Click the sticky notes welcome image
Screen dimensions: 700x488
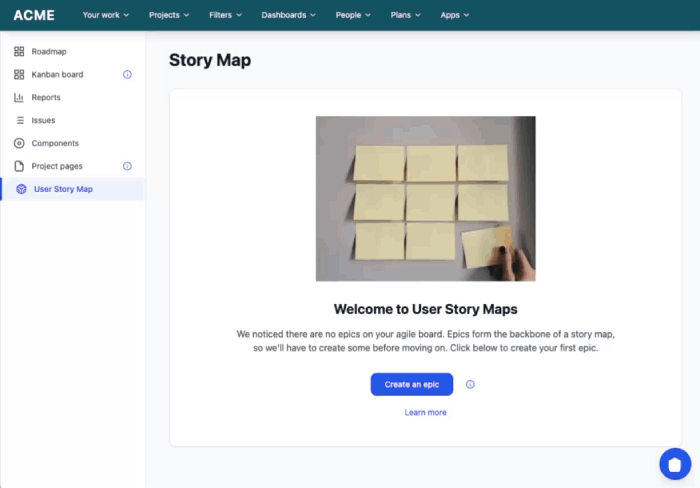pos(425,199)
